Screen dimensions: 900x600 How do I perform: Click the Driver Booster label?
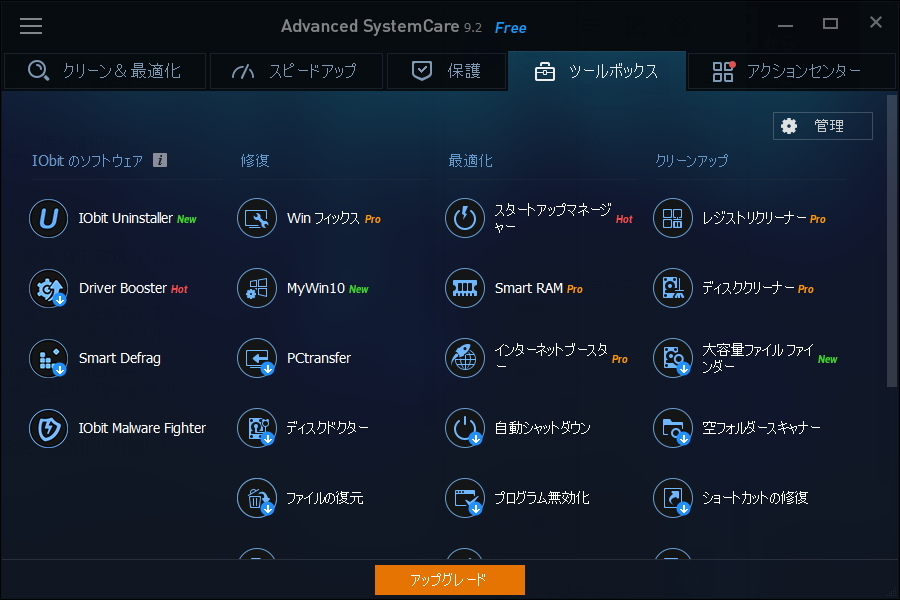click(123, 288)
